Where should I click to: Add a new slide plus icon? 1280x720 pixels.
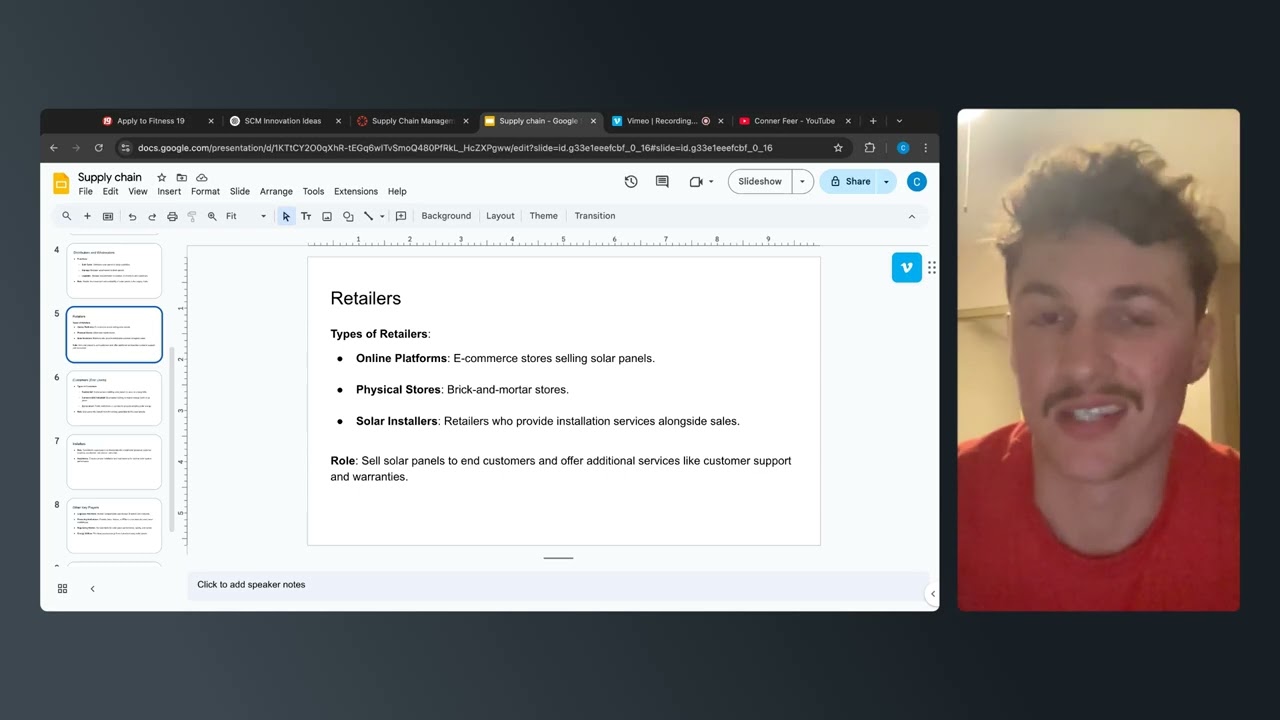[87, 216]
